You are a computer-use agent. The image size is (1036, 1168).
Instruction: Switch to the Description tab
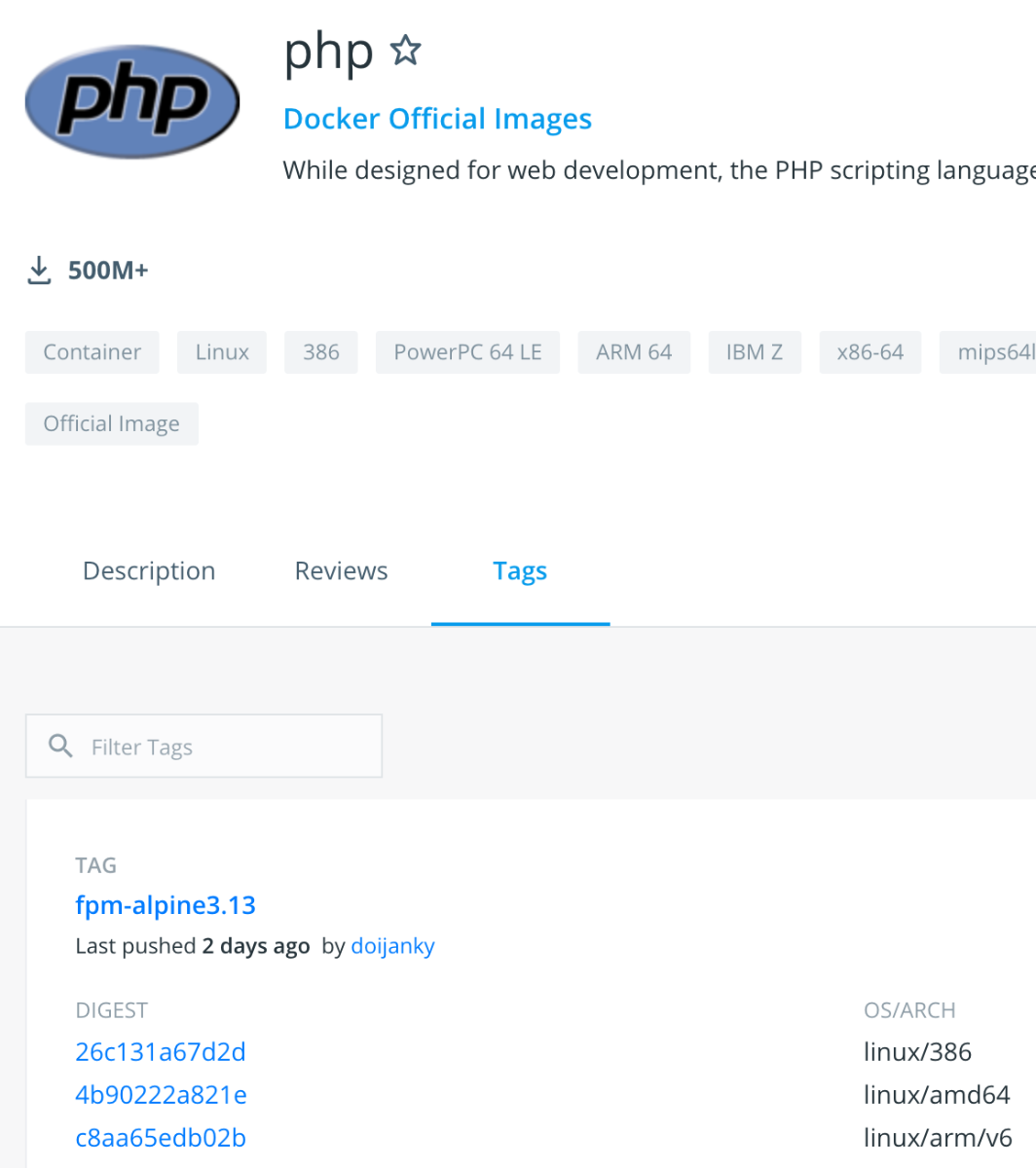149,571
